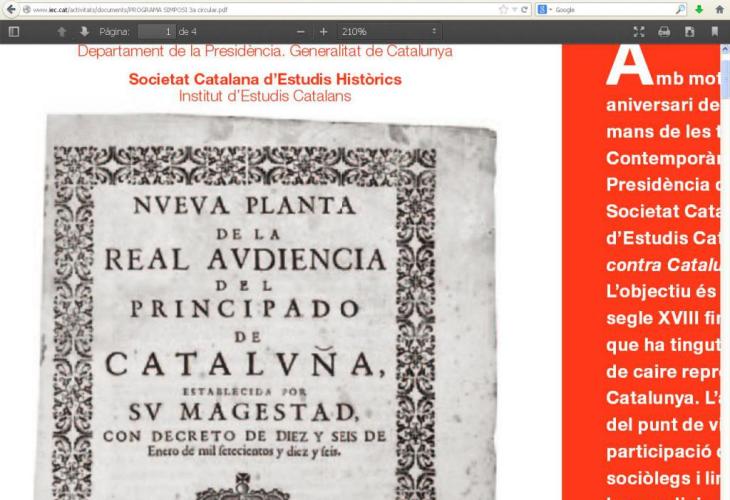Go to previous PDF page arrow
The image size is (730, 500).
[x=61, y=32]
